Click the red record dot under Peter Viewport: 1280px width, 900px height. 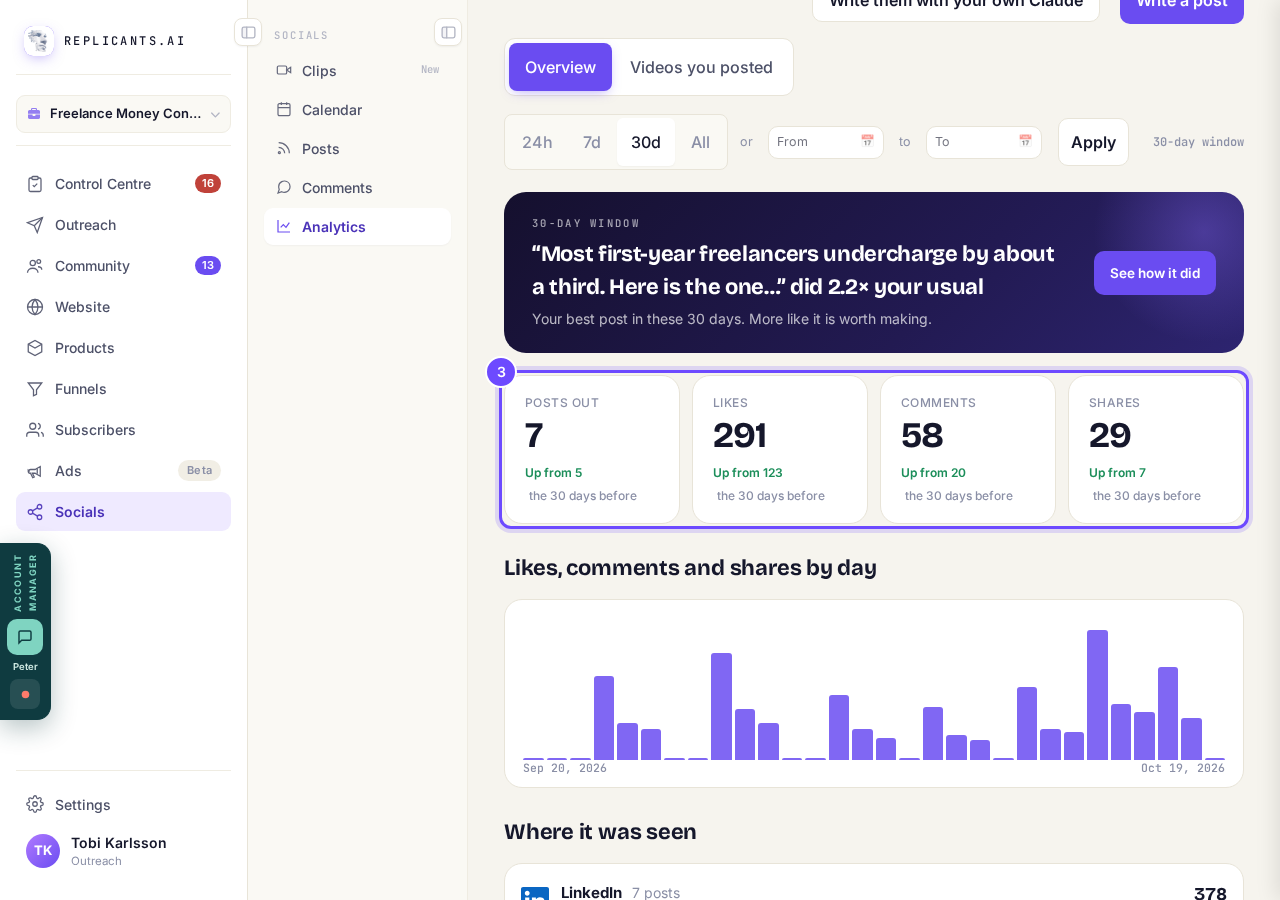click(x=25, y=694)
